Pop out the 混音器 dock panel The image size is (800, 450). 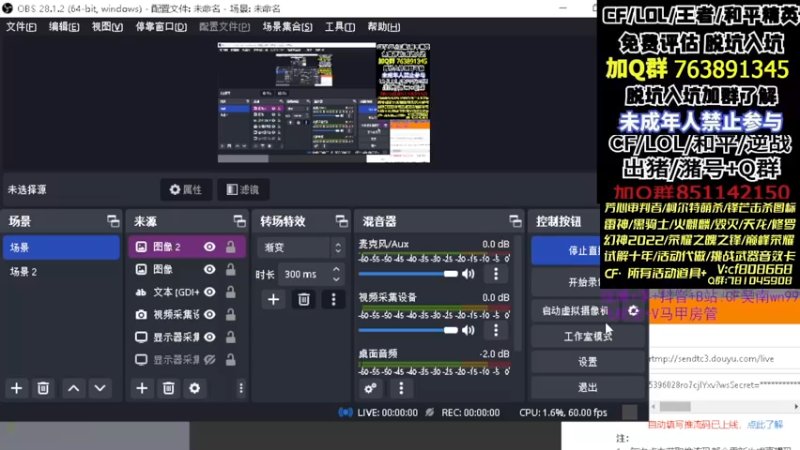tap(515, 221)
